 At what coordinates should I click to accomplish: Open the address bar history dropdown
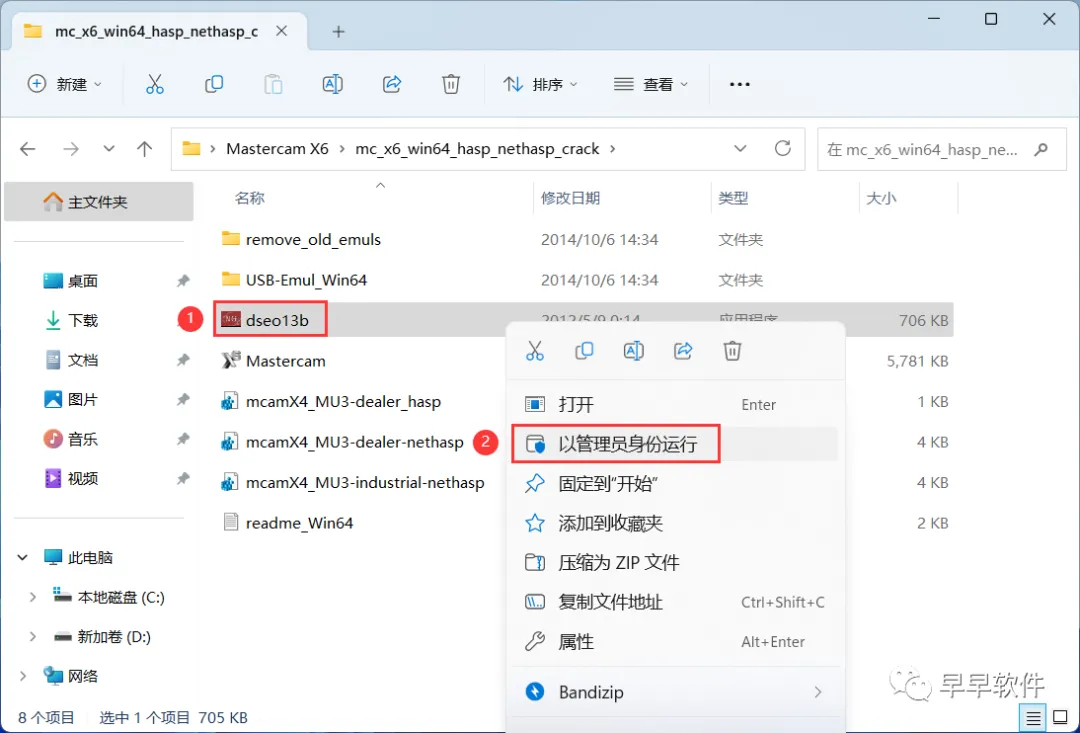(740, 148)
